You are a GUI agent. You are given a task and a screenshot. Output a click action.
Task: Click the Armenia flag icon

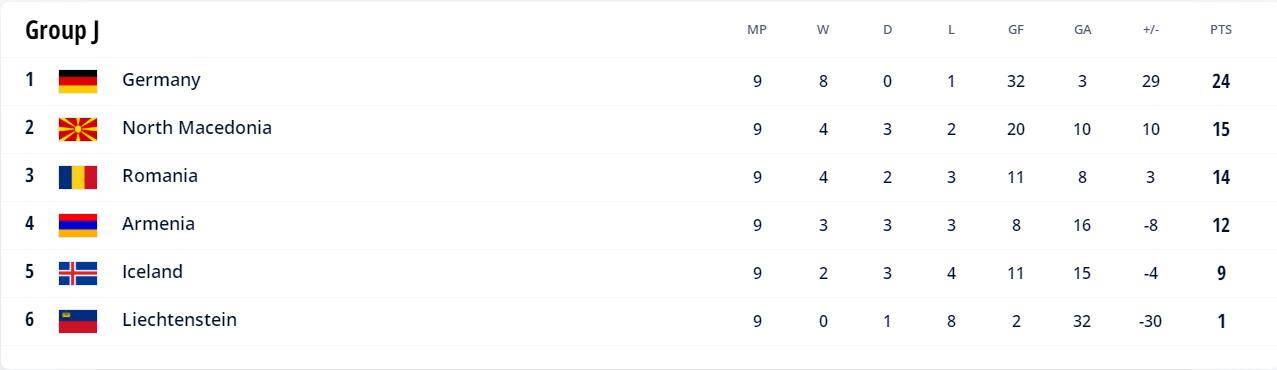tap(77, 225)
